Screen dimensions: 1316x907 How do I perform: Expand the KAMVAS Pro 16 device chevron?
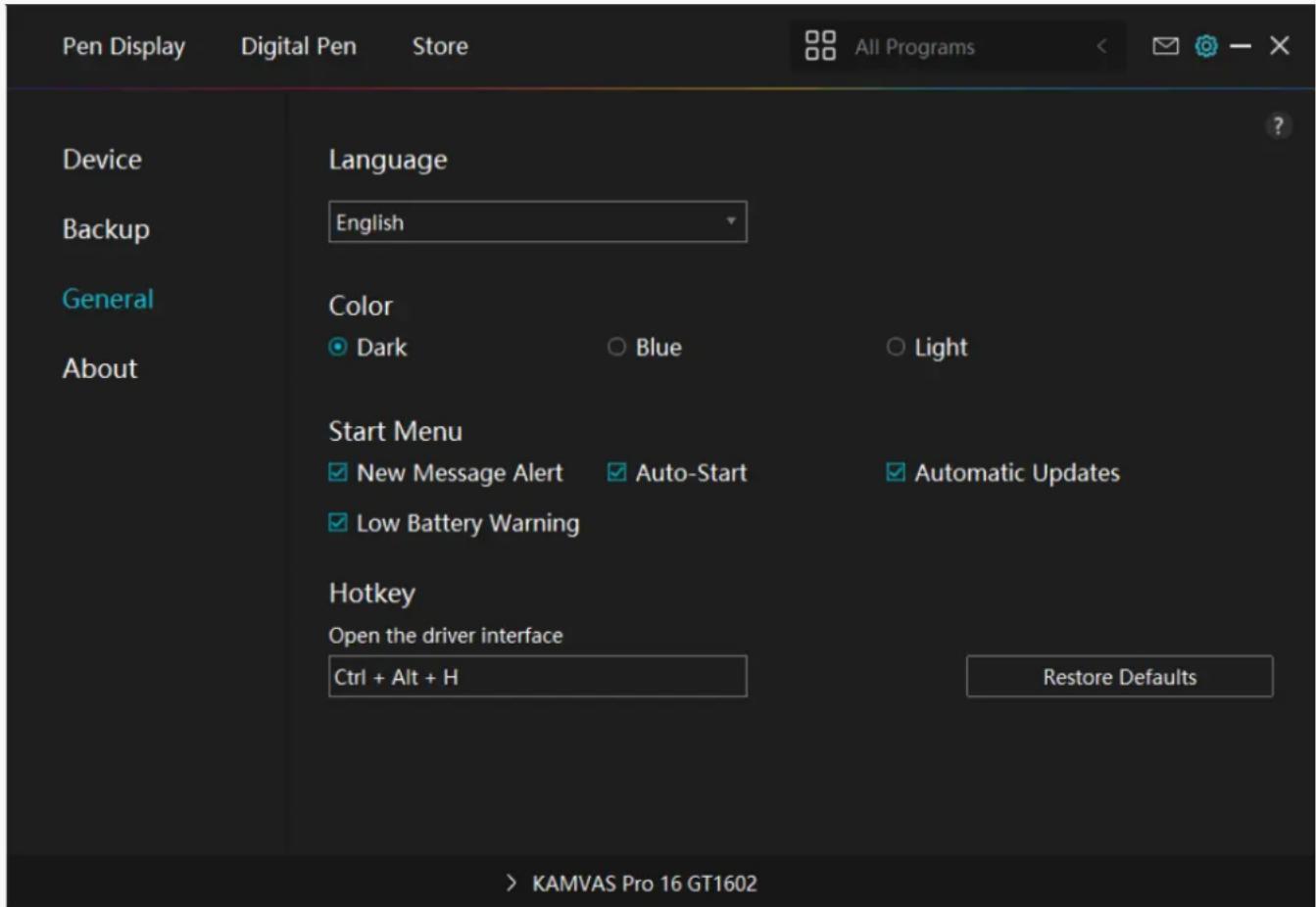point(511,883)
